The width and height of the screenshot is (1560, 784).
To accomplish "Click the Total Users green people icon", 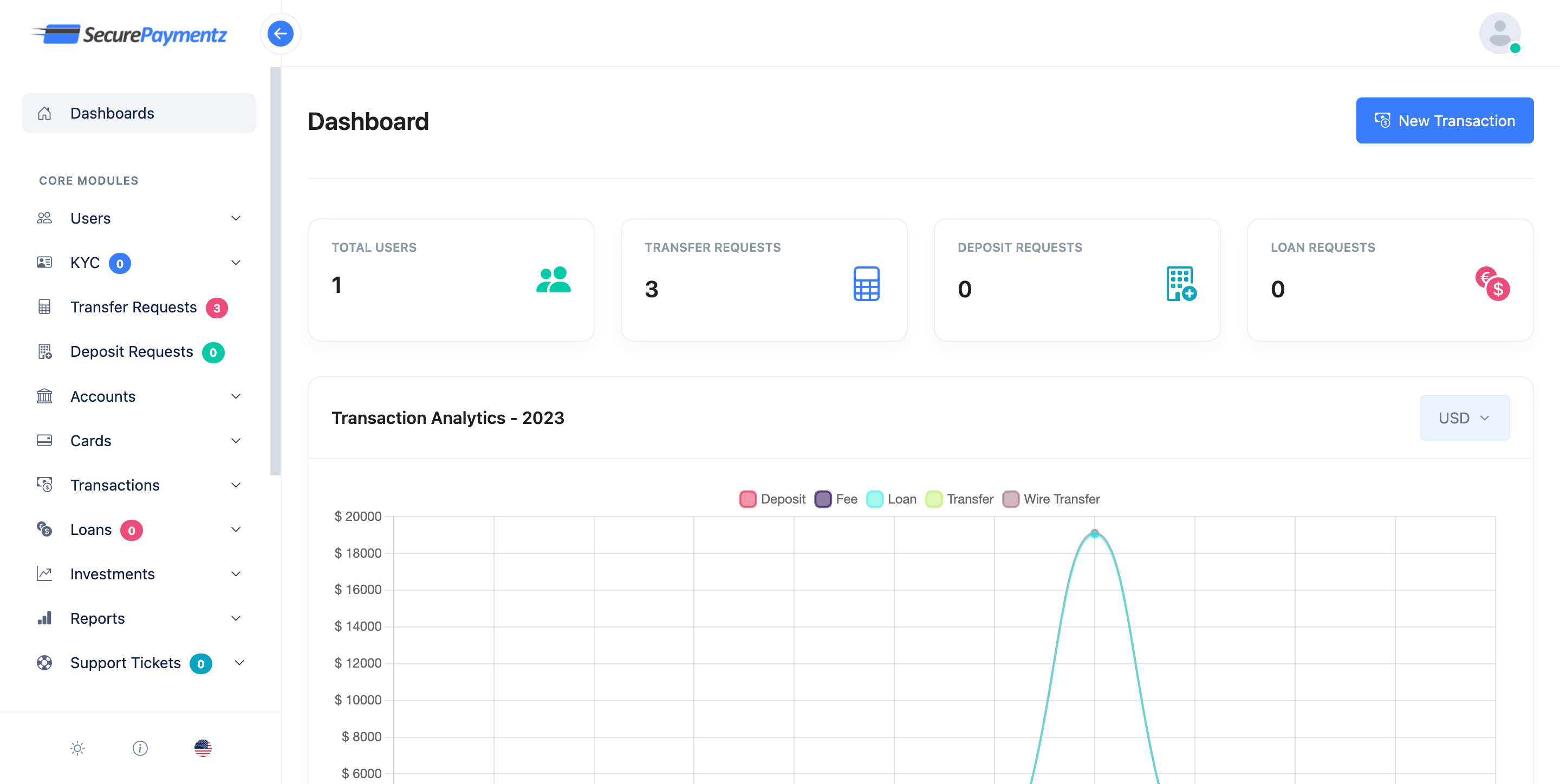I will click(553, 280).
